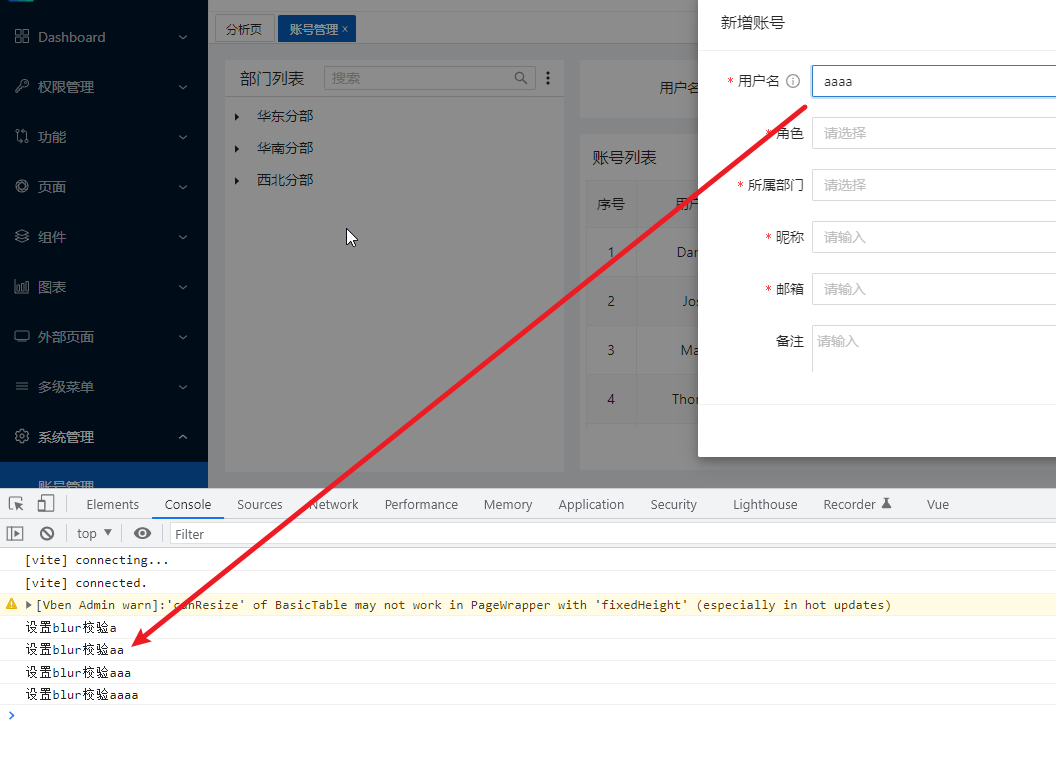Select the DevTools inspect element icon
The image size is (1056, 767).
16,504
